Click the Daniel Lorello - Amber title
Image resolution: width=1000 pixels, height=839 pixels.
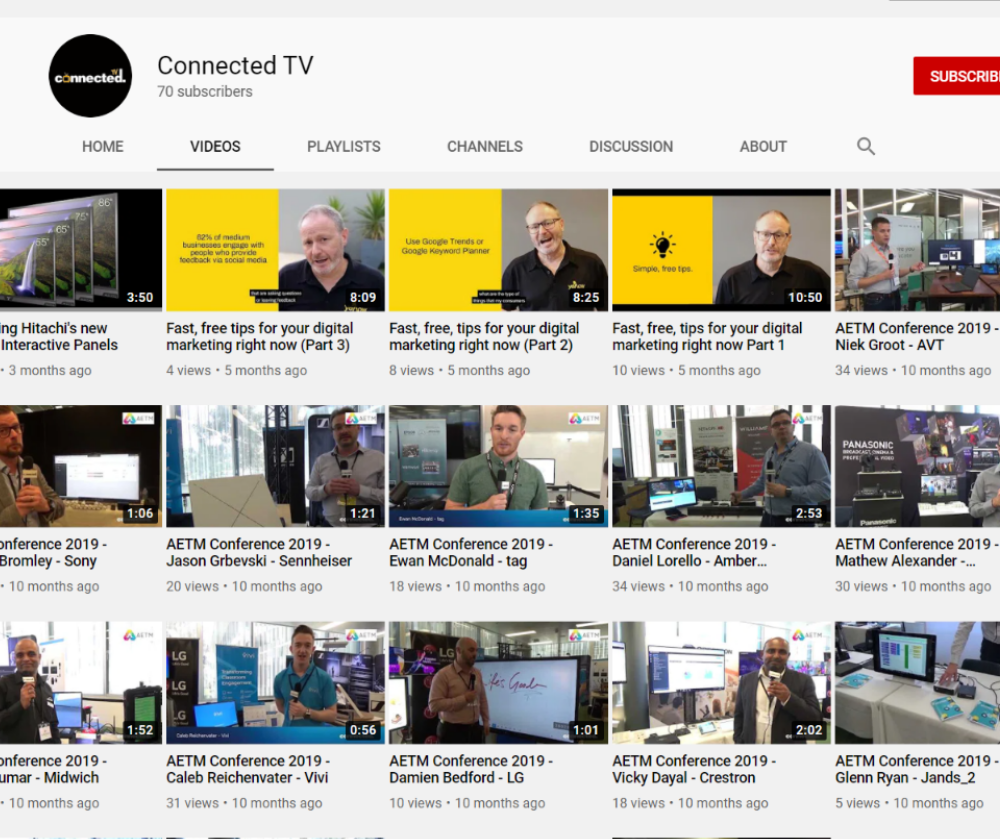pos(695,553)
